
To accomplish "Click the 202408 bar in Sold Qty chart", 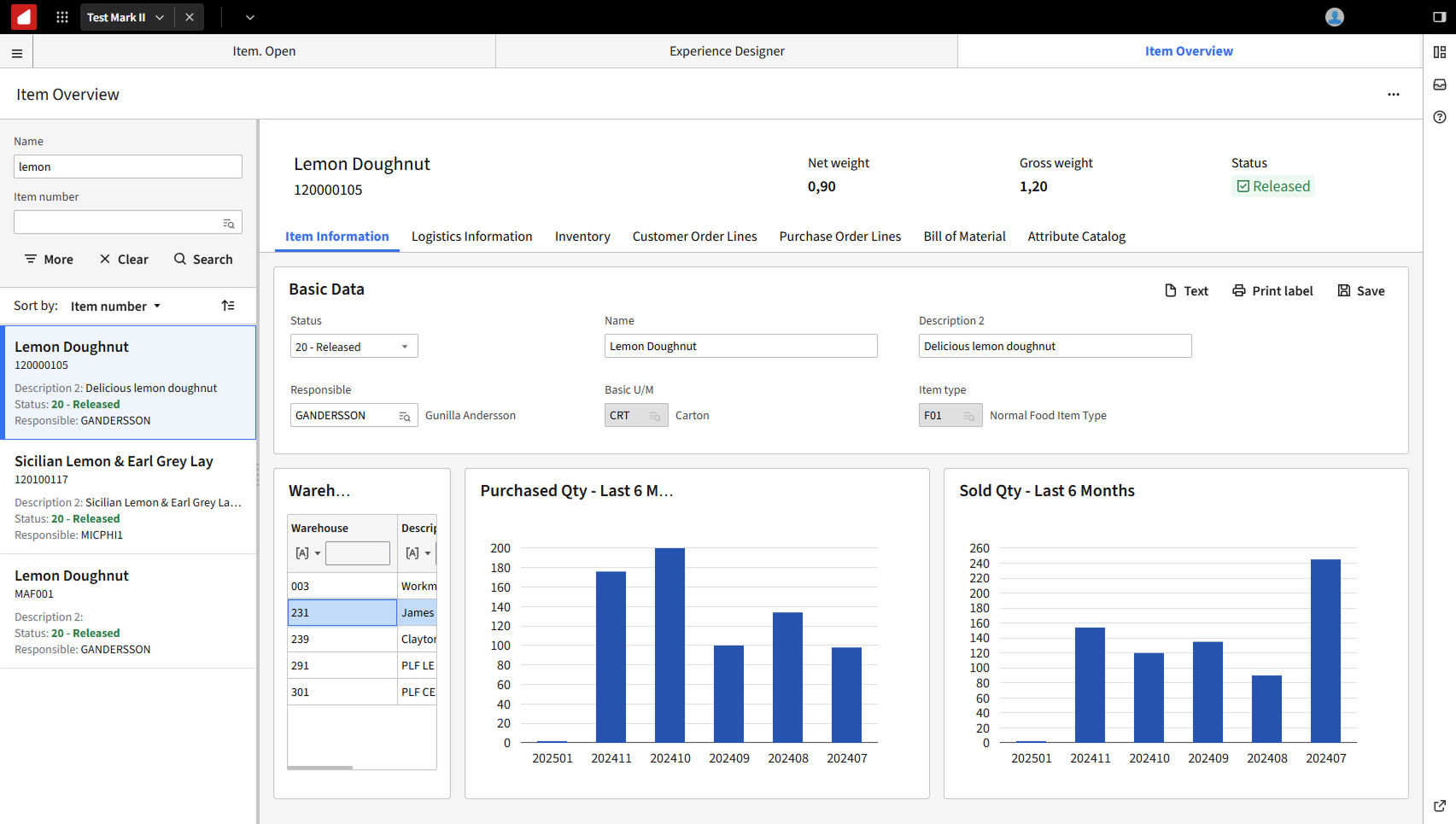I will coord(1266,709).
